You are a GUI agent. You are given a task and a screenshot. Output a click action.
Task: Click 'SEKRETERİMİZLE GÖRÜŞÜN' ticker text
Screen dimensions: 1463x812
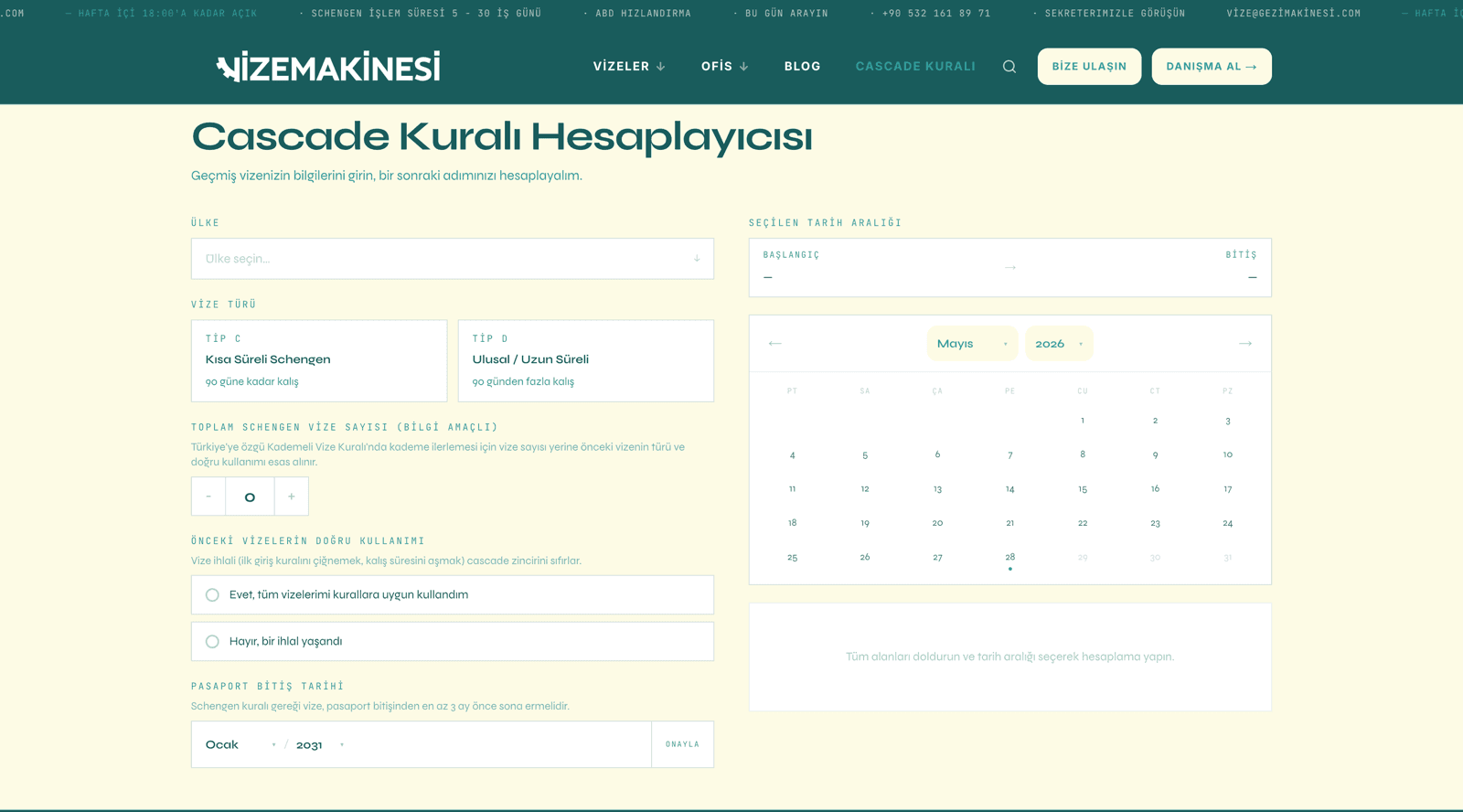(1115, 13)
